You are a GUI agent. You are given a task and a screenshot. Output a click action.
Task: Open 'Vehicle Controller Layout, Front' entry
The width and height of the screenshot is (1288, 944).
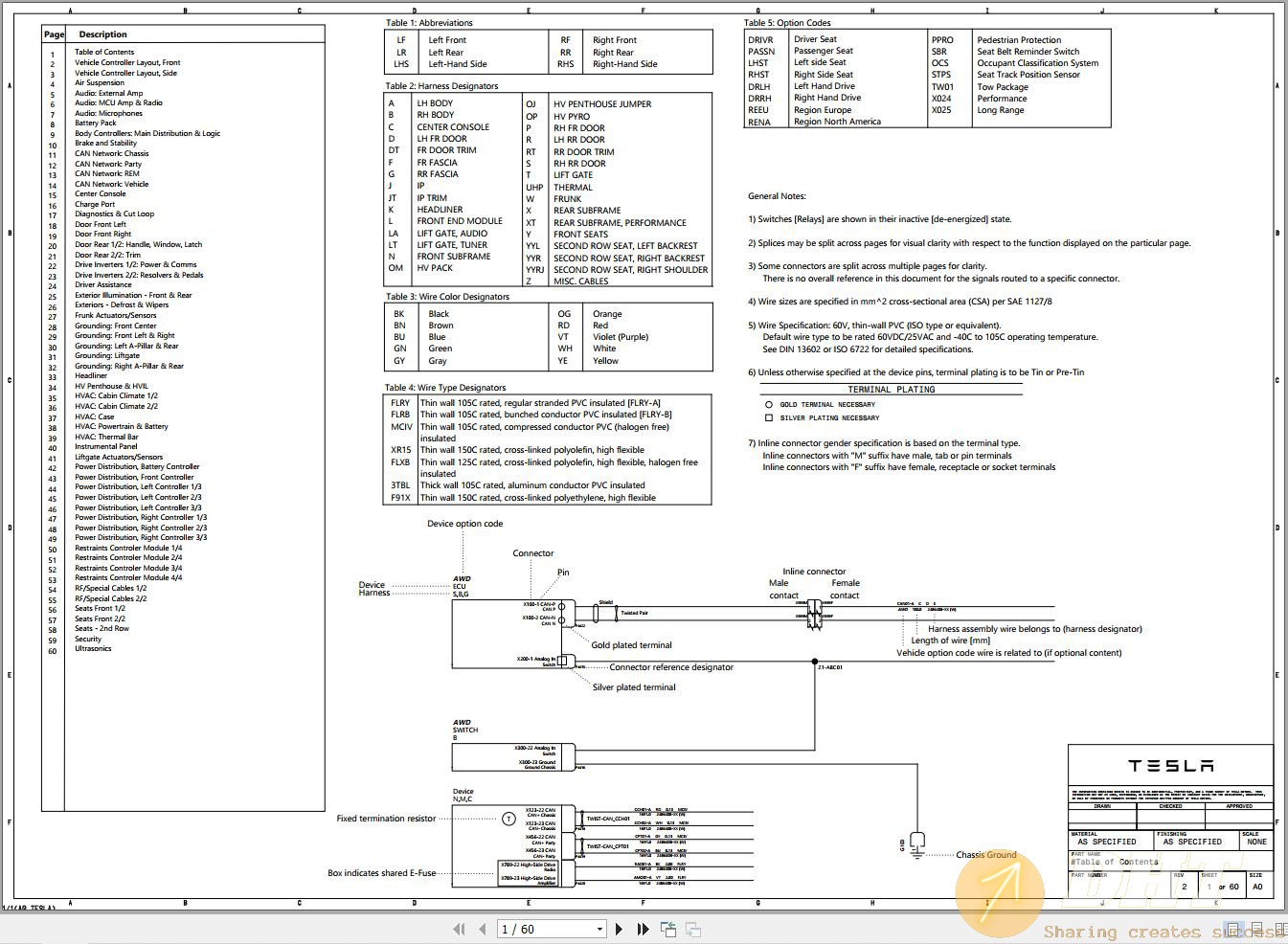(127, 62)
